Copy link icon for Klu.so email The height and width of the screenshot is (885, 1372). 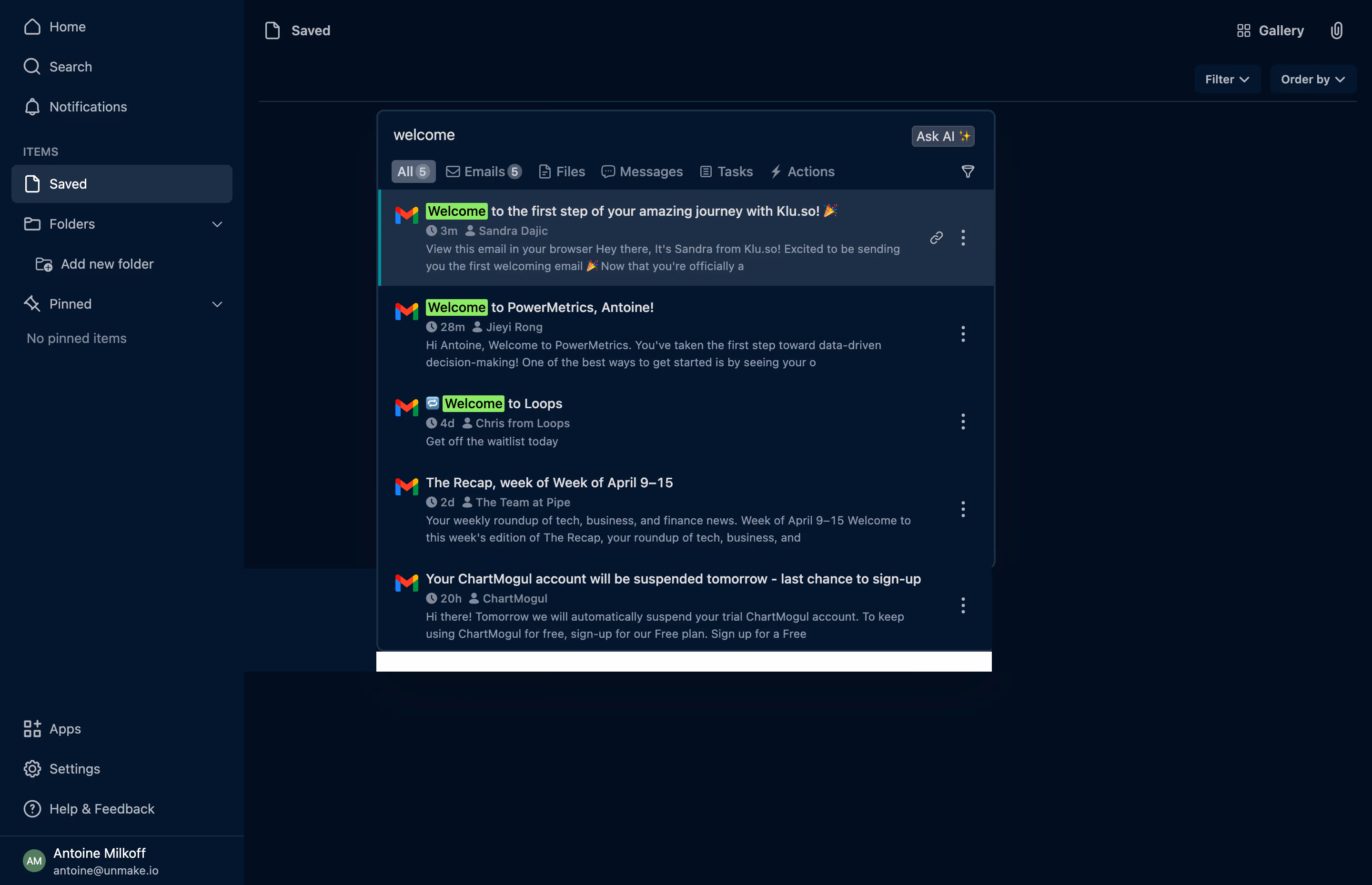[936, 238]
